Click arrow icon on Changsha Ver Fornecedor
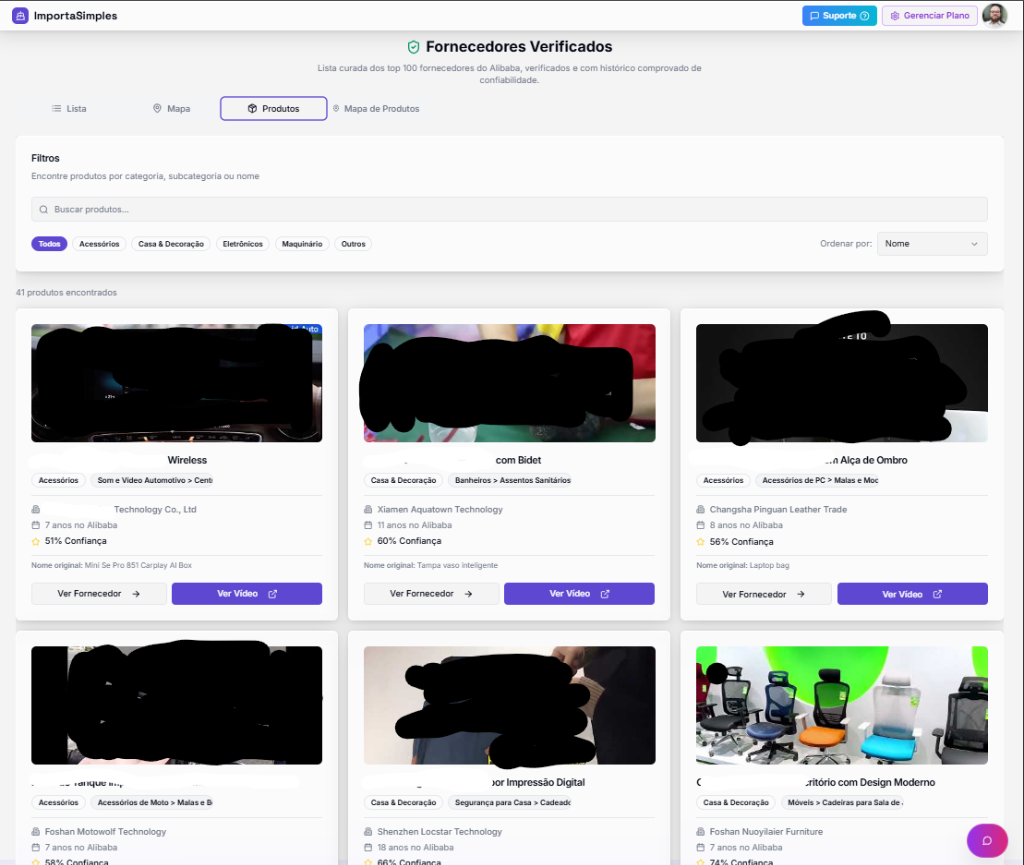This screenshot has height=865, width=1024. point(801,595)
